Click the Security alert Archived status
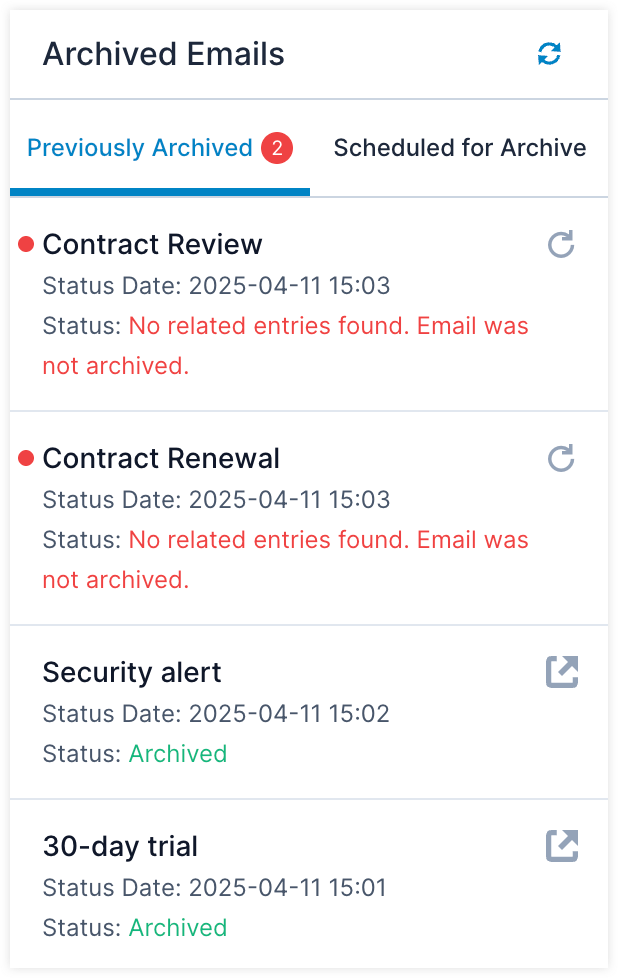618x978 pixels. [x=178, y=753]
